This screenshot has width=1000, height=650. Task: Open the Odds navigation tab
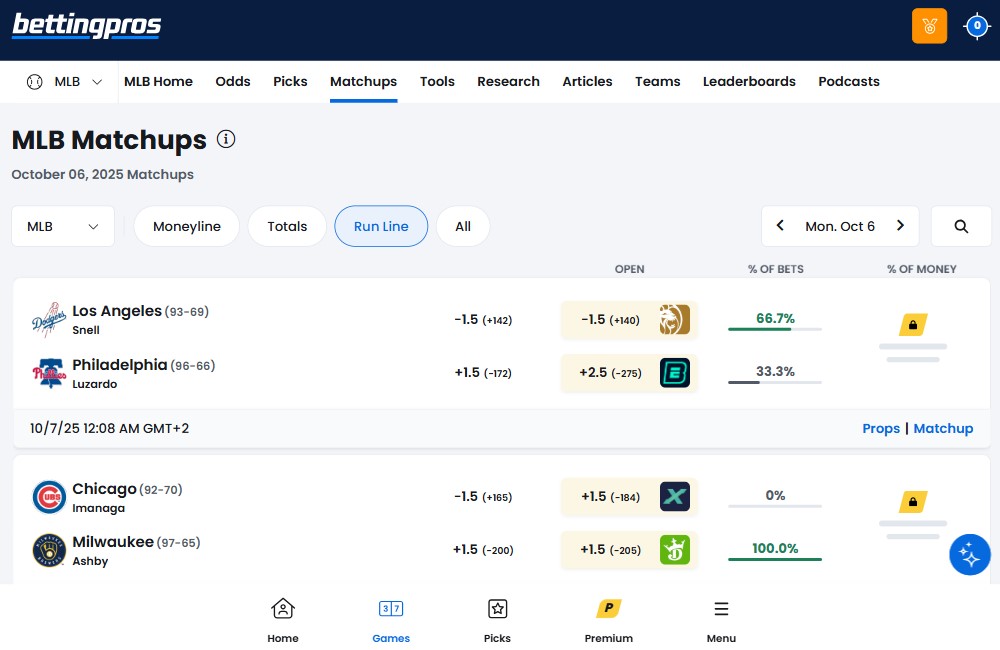[233, 82]
